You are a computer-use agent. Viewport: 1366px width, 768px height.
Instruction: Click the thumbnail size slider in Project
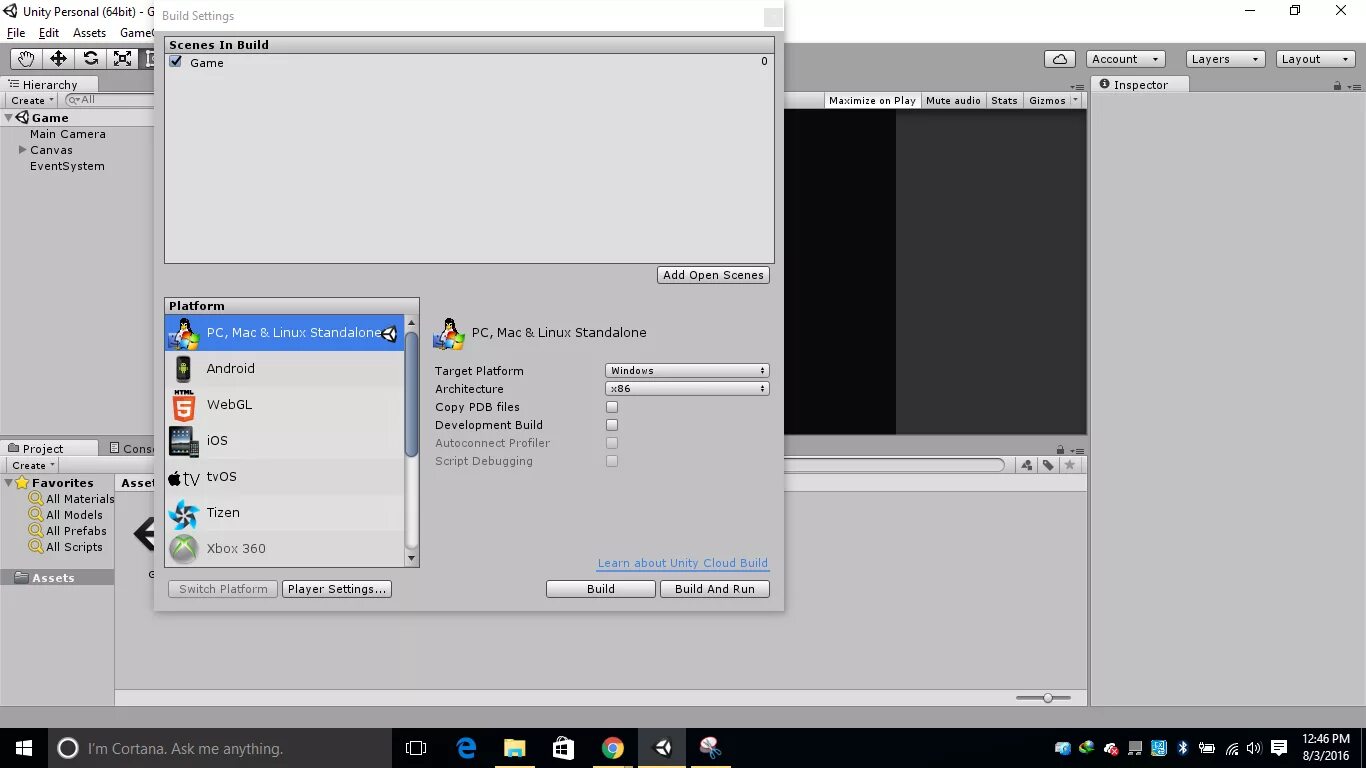point(1046,698)
